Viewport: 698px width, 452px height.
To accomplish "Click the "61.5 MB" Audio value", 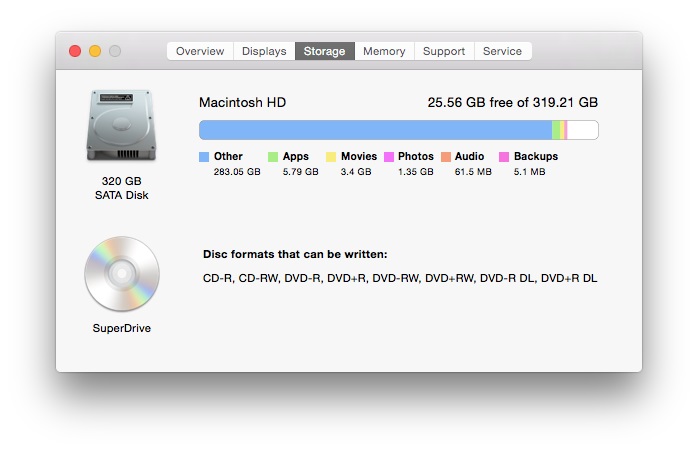I will pyautogui.click(x=473, y=172).
